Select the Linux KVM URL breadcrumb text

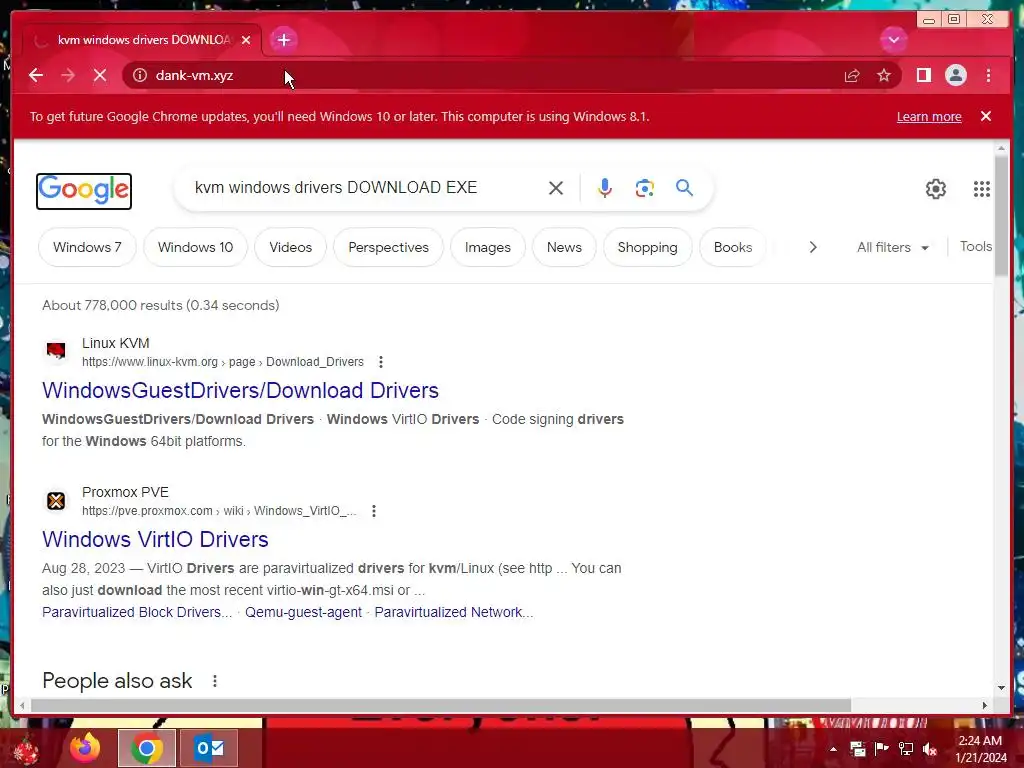[x=223, y=362]
